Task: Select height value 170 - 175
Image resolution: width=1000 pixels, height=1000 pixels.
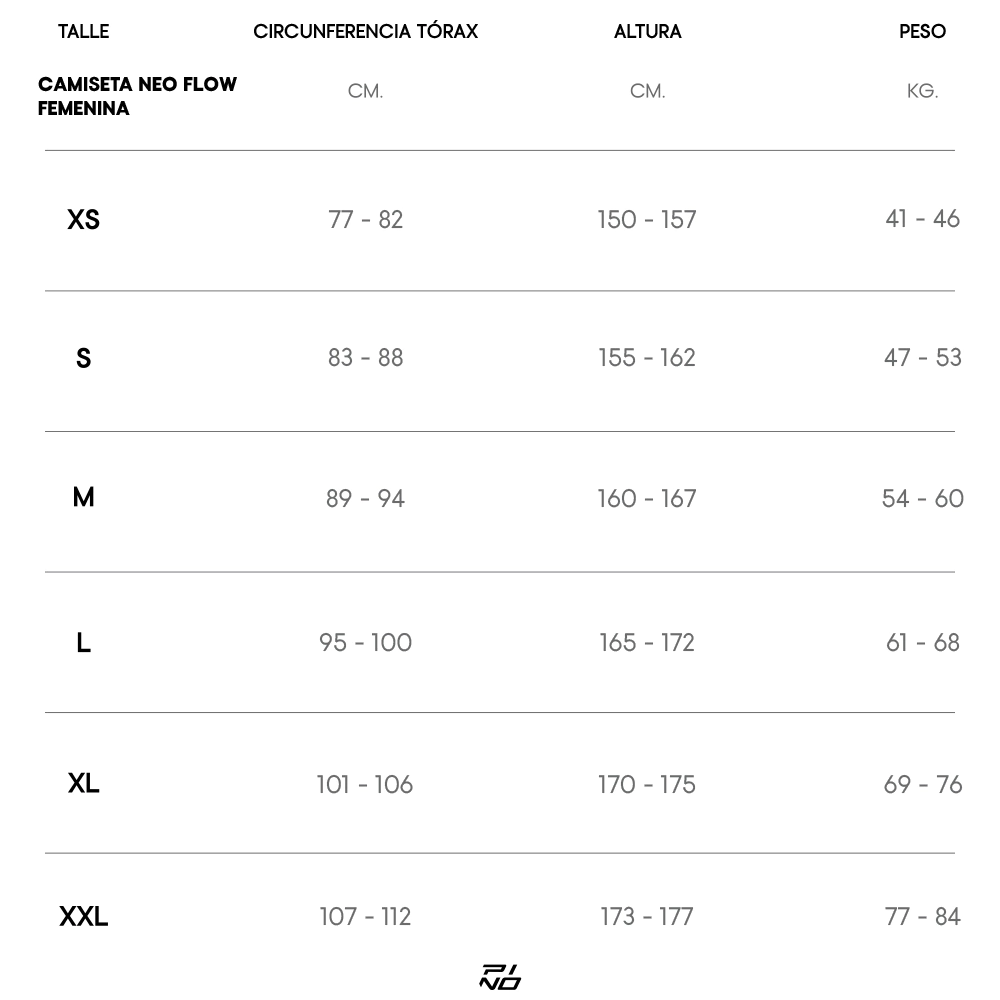Action: click(x=647, y=785)
